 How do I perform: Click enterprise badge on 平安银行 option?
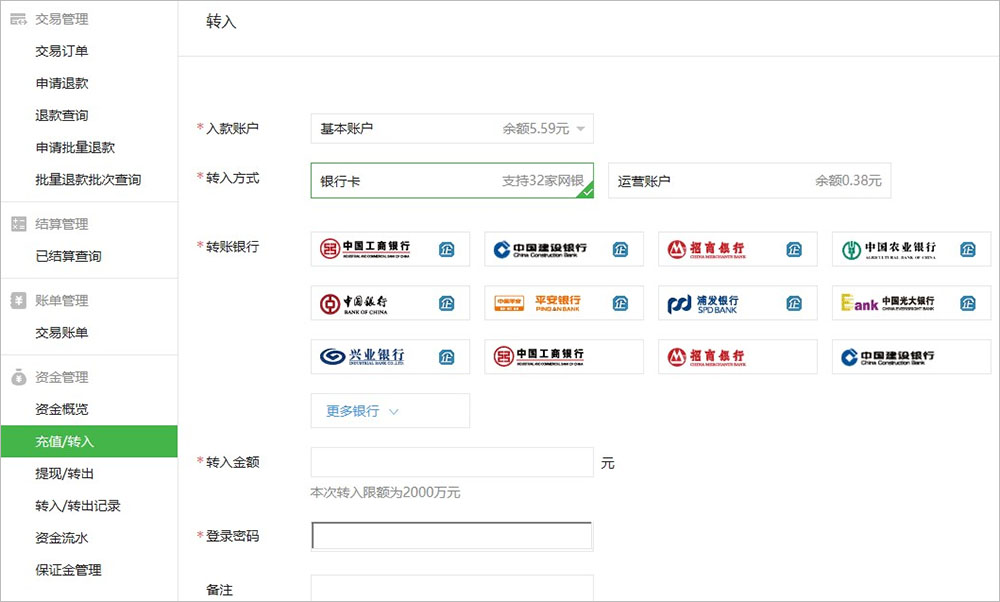click(x=621, y=304)
